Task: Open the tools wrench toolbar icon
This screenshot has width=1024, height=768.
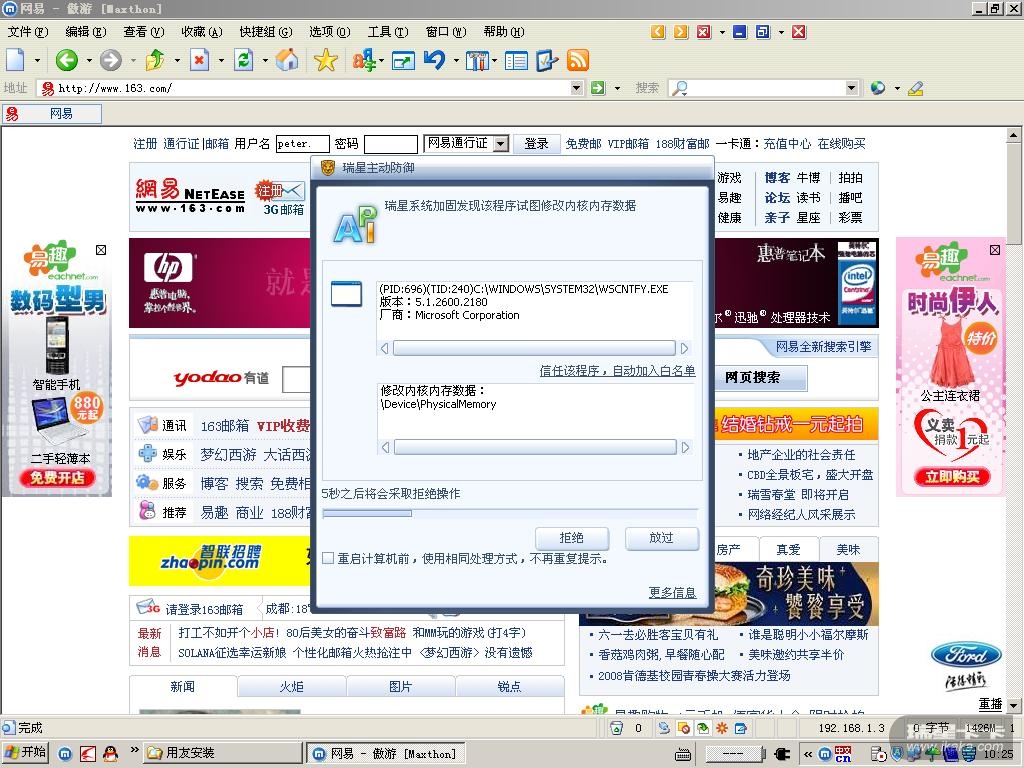Action: pyautogui.click(x=477, y=61)
